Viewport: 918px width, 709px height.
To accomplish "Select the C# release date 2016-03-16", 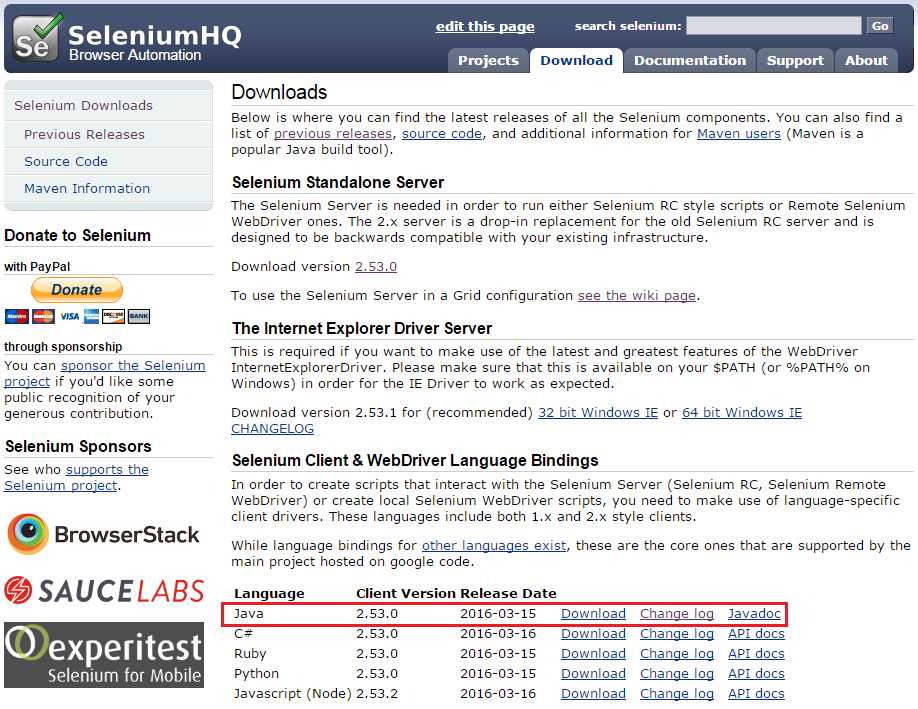I will (x=498, y=633).
